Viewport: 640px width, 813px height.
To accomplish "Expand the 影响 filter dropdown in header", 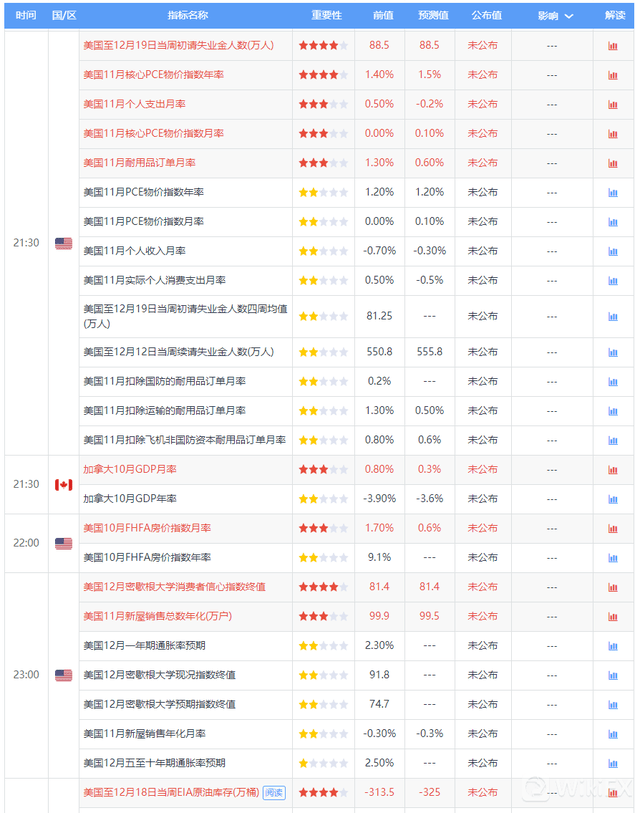I will pyautogui.click(x=555, y=16).
